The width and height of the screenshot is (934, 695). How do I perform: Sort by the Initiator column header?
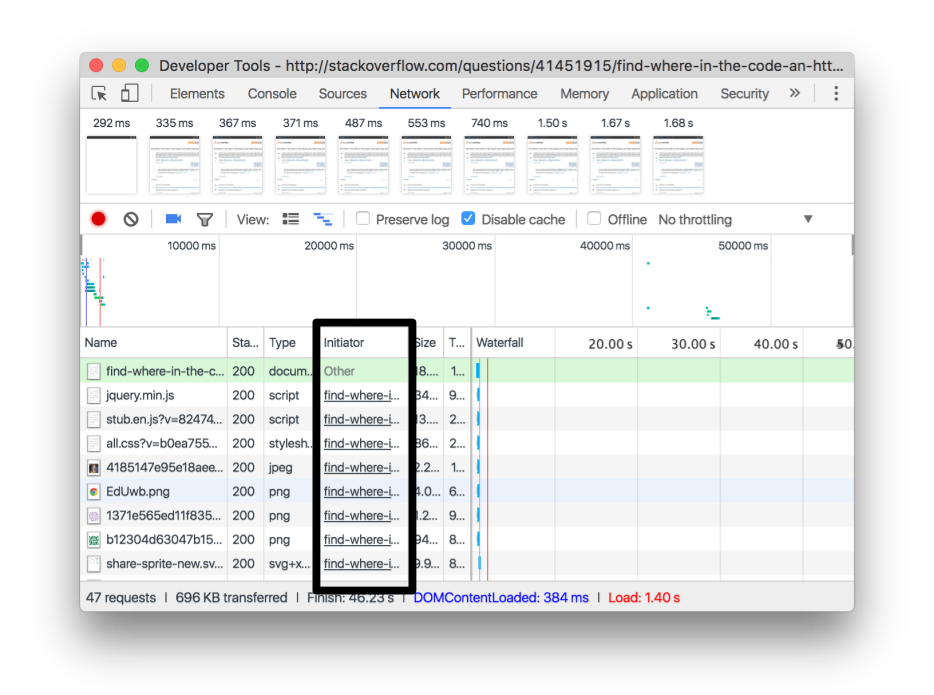click(364, 342)
